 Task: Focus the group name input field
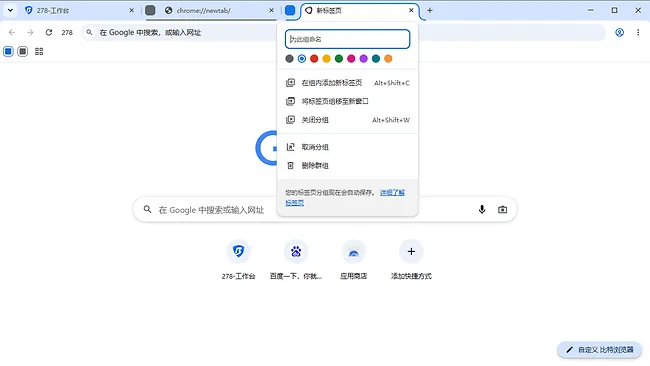[347, 39]
